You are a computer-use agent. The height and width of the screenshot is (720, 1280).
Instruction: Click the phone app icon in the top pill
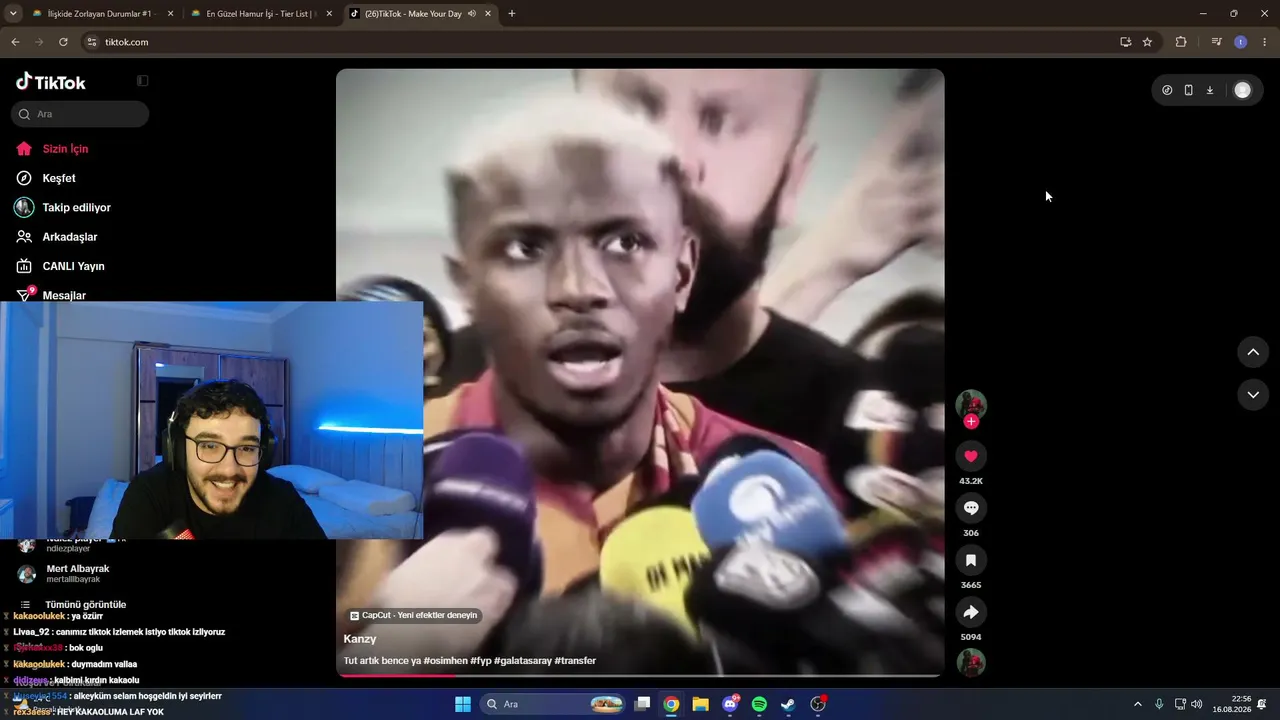(1188, 90)
